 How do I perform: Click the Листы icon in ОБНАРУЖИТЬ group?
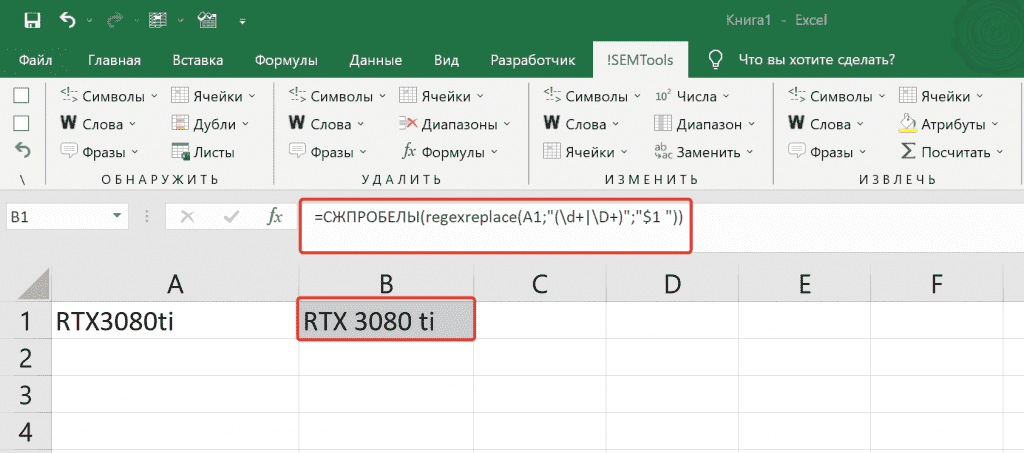(x=181, y=153)
